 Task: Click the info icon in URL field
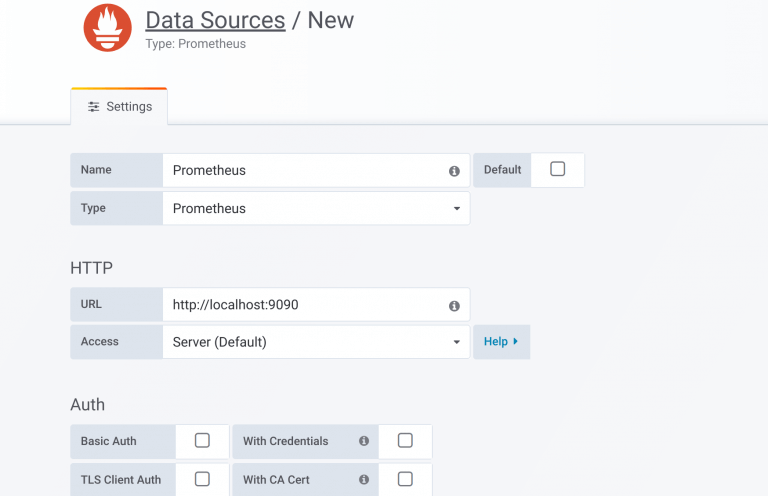(x=454, y=306)
